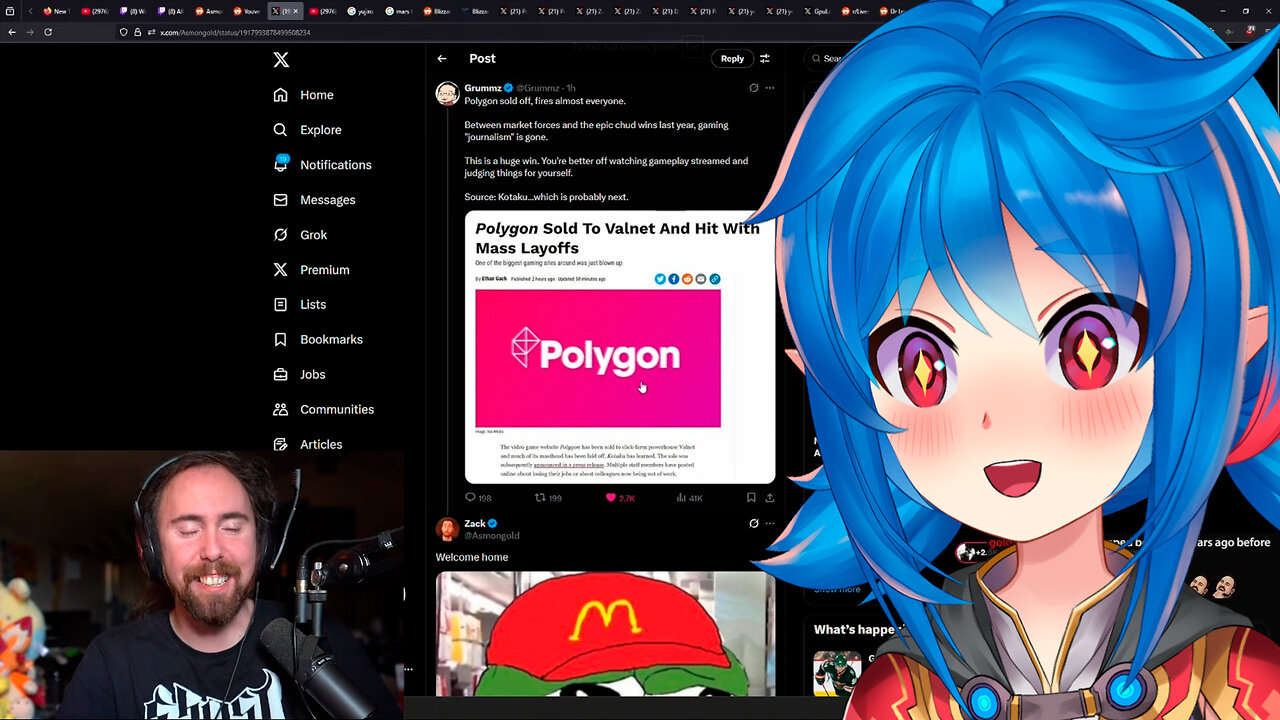This screenshot has width=1280, height=720.
Task: Click Grok explain icon on Grummz post
Action: 753,88
